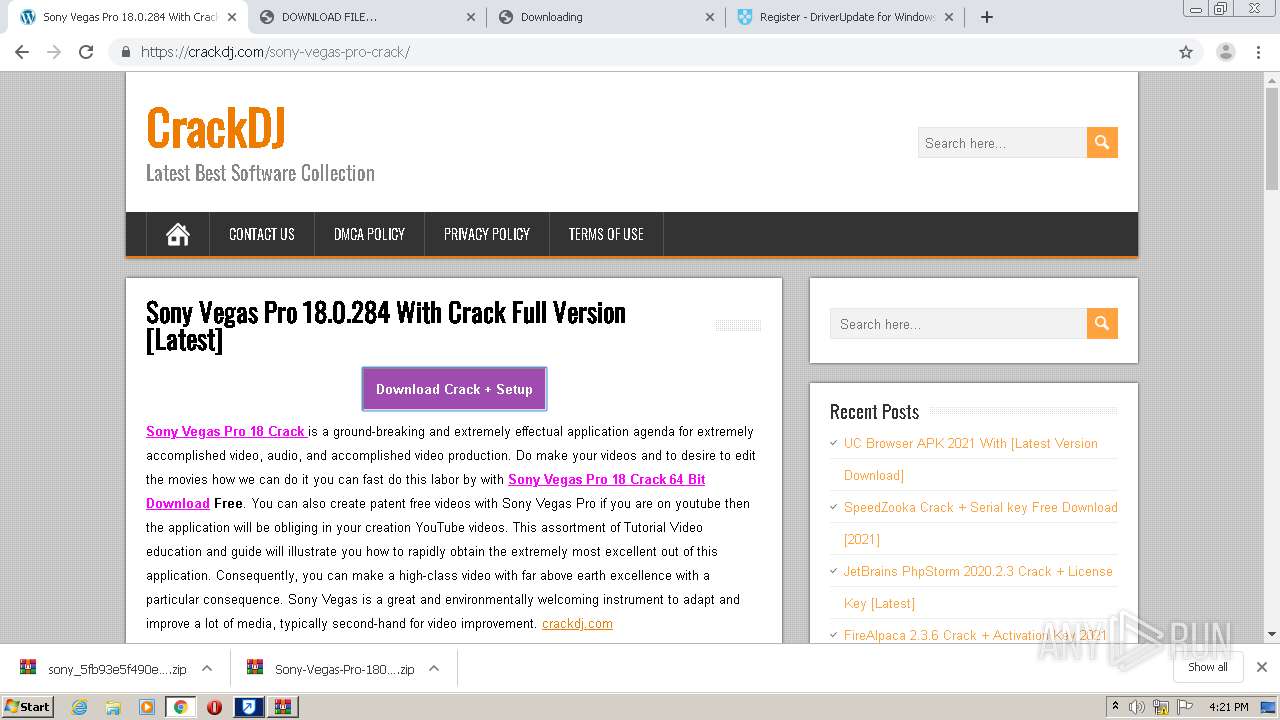The height and width of the screenshot is (720, 1280).
Task: Show hidden system tray icons
Action: pos(1116,707)
